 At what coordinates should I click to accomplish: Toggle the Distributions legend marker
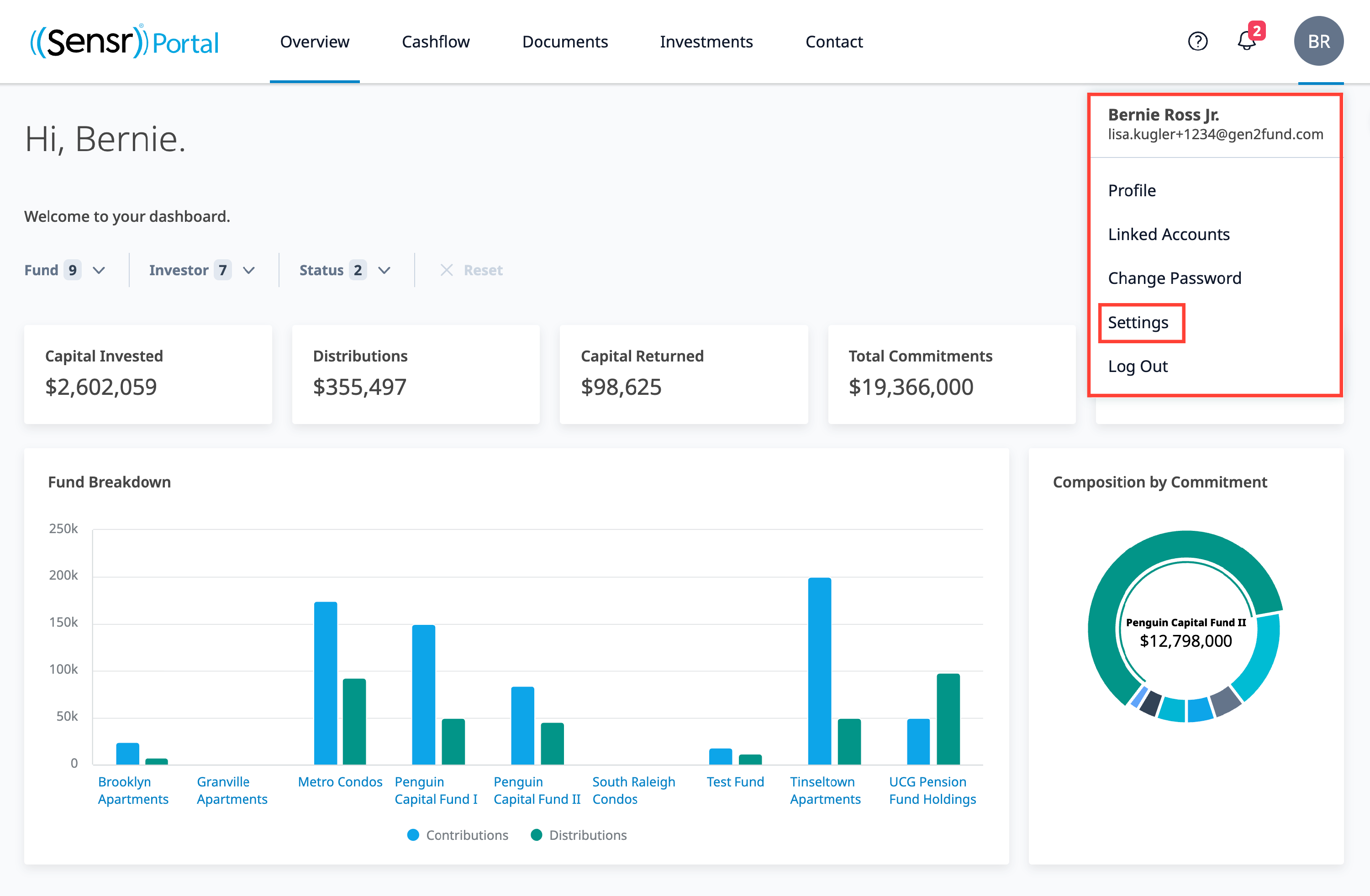[x=536, y=835]
